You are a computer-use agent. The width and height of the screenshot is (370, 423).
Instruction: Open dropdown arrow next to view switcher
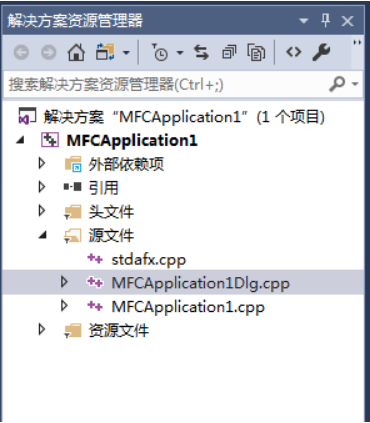[x=126, y=53]
